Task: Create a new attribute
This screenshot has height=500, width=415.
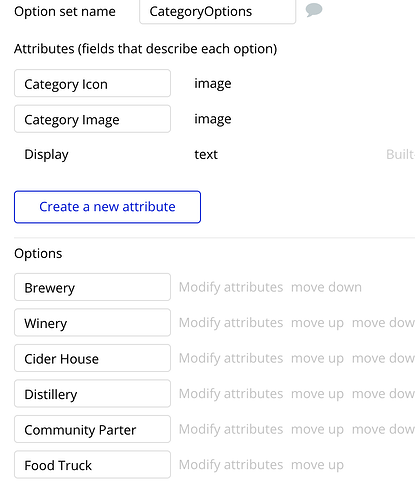Action: tap(107, 207)
